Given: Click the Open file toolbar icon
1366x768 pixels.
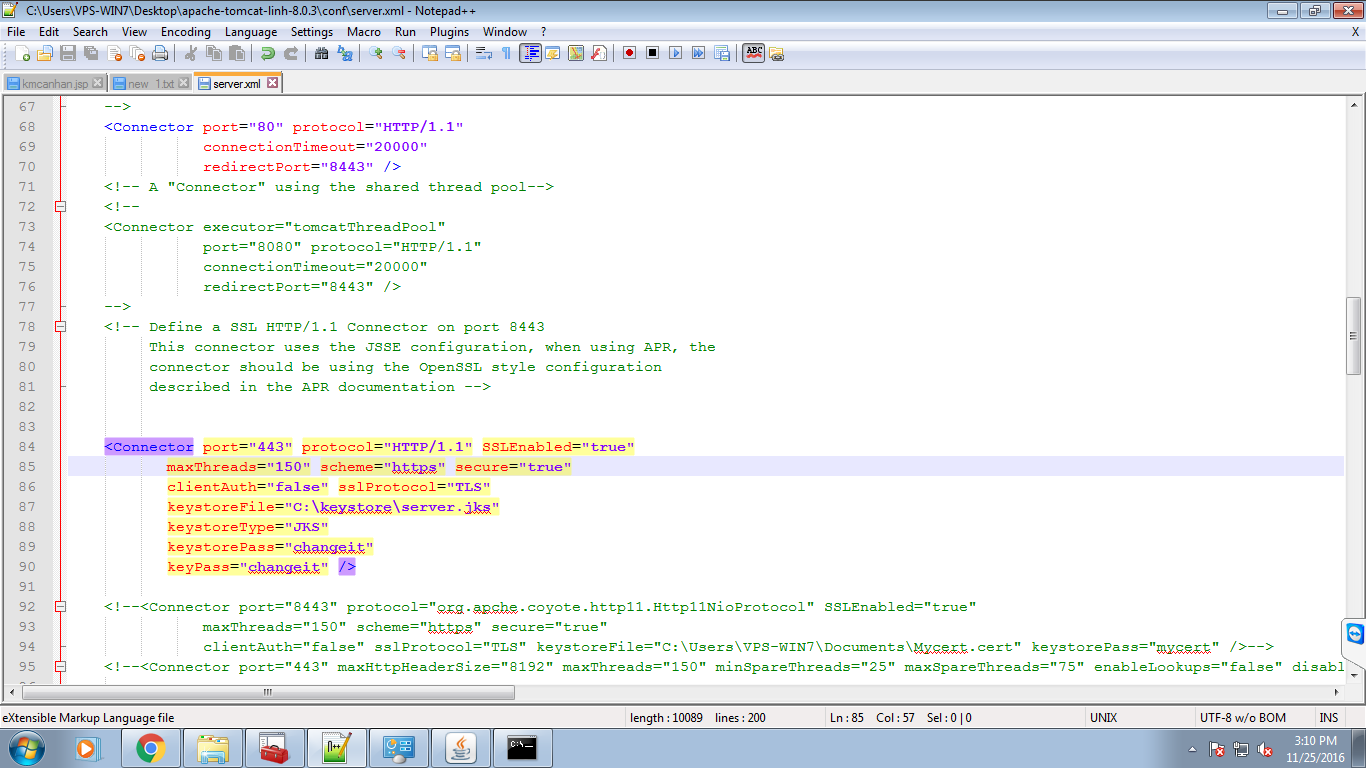Looking at the screenshot, I should [x=45, y=53].
